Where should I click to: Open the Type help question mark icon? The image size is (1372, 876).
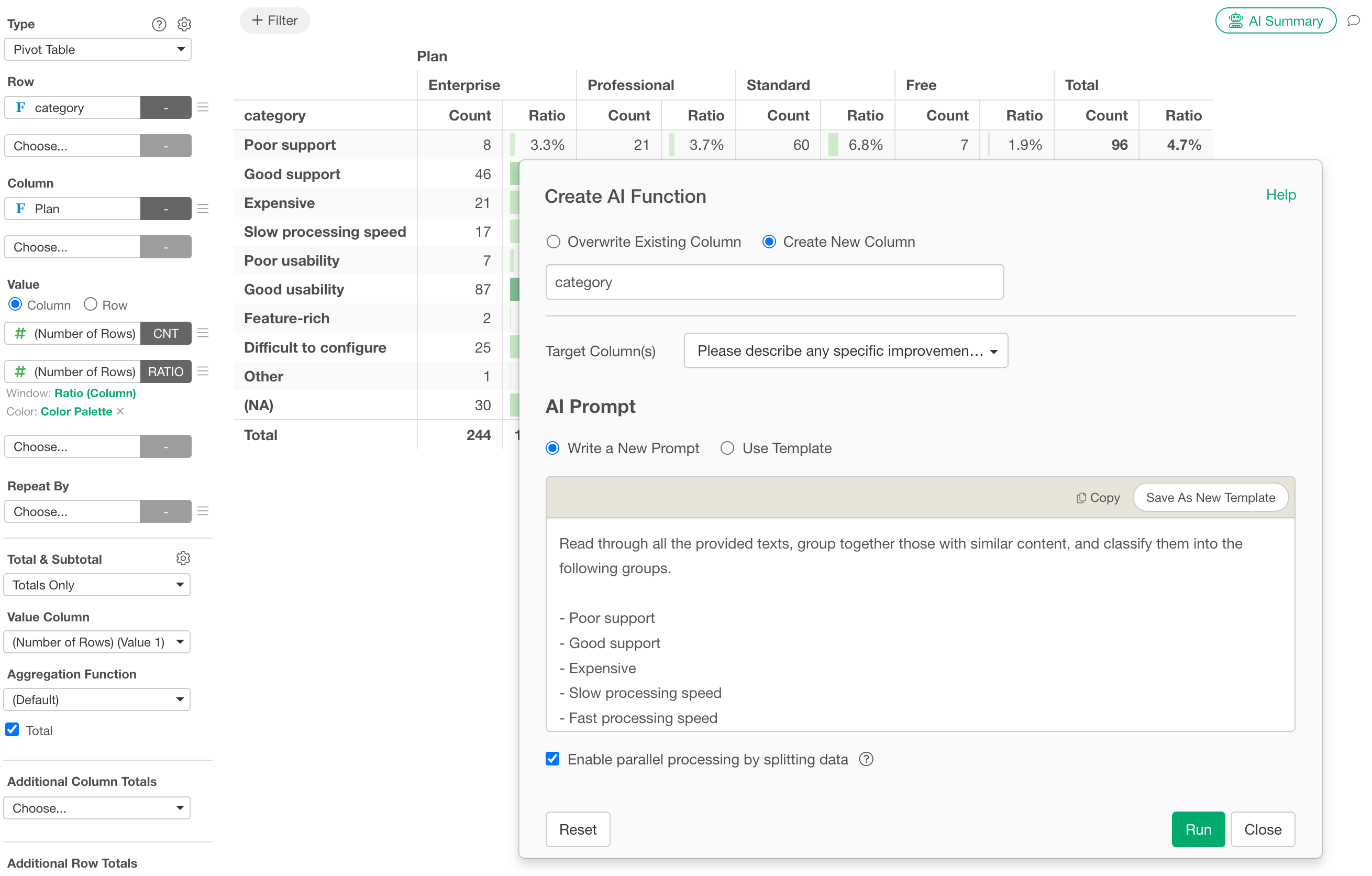(159, 24)
